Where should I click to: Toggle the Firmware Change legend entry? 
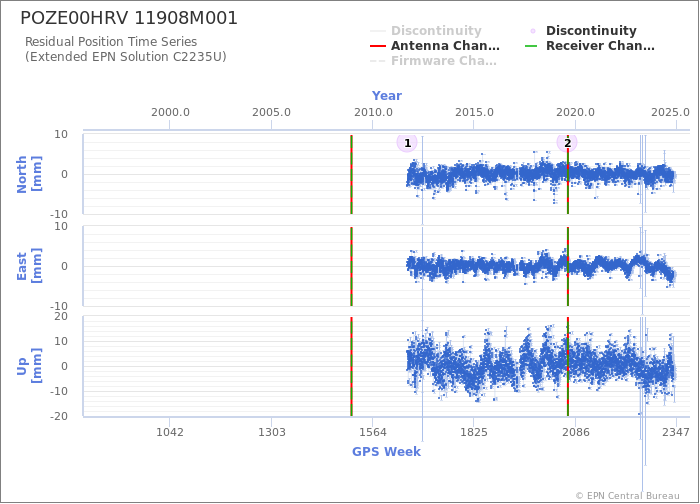(x=433, y=61)
